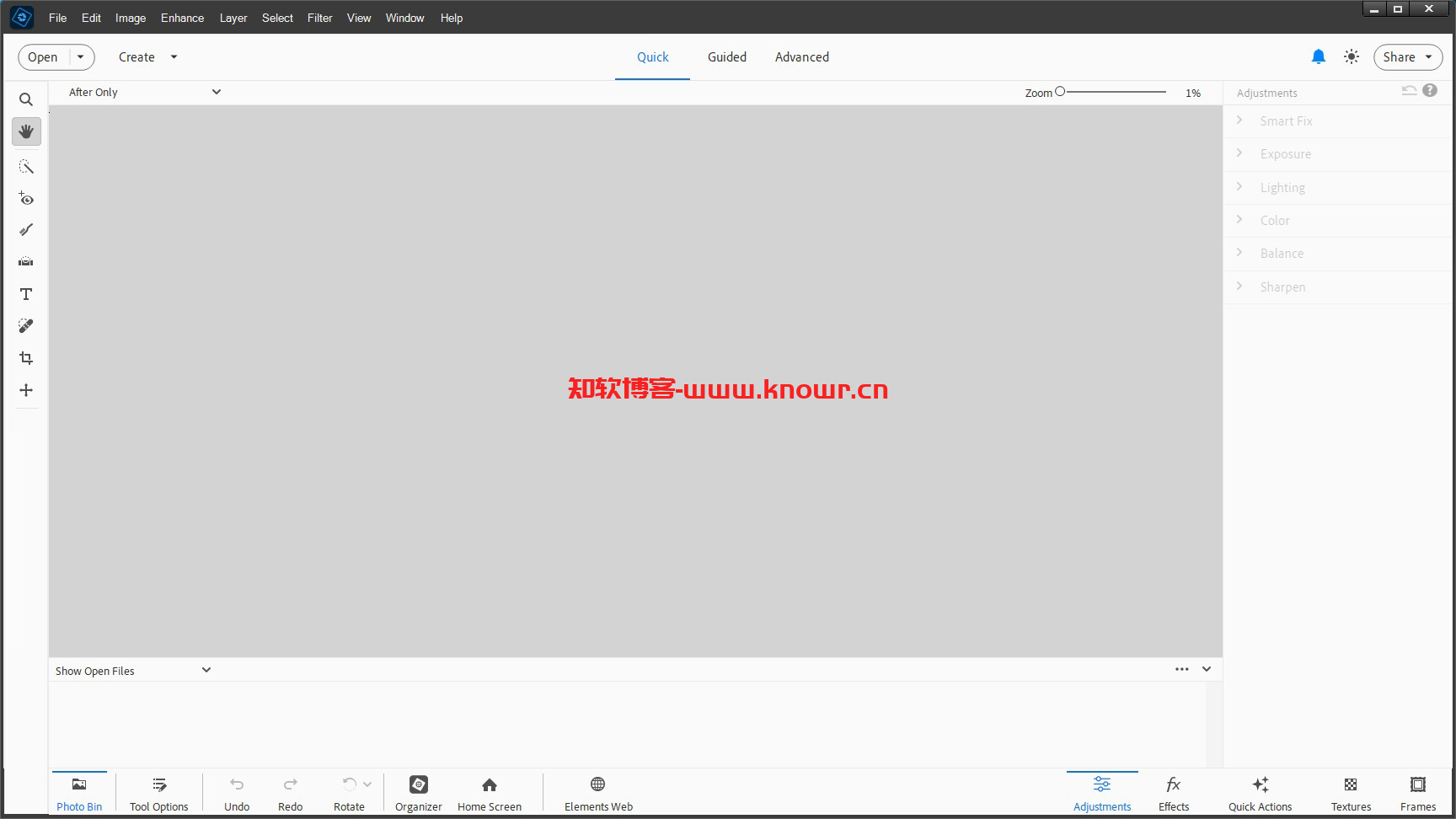
Task: Open the After Only view dropdown
Action: 144,92
